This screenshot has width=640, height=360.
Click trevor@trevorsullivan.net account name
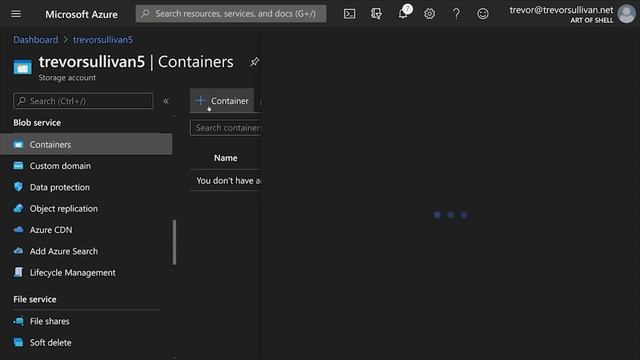click(x=561, y=10)
